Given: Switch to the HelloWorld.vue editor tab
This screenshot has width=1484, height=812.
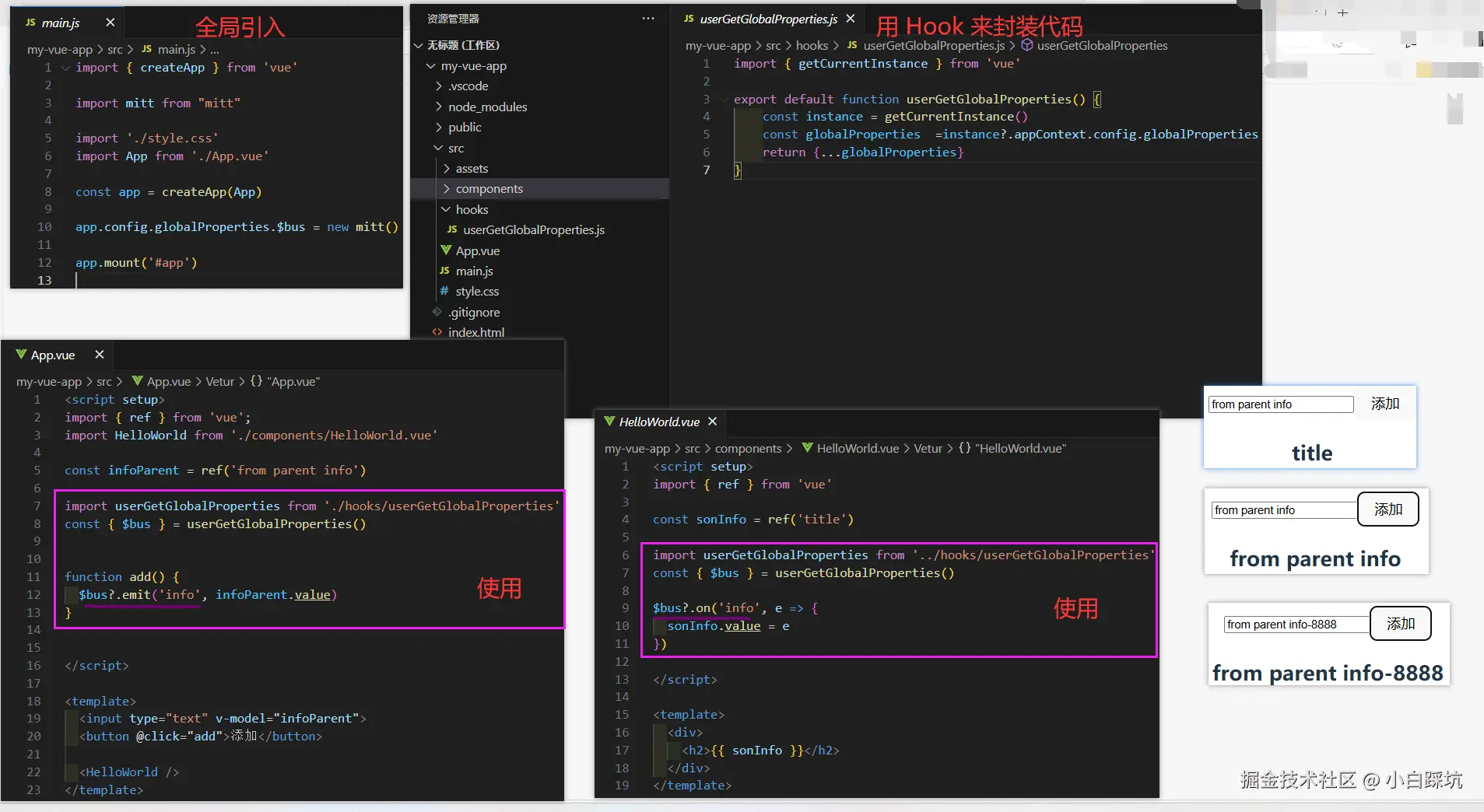Looking at the screenshot, I should click(x=660, y=422).
